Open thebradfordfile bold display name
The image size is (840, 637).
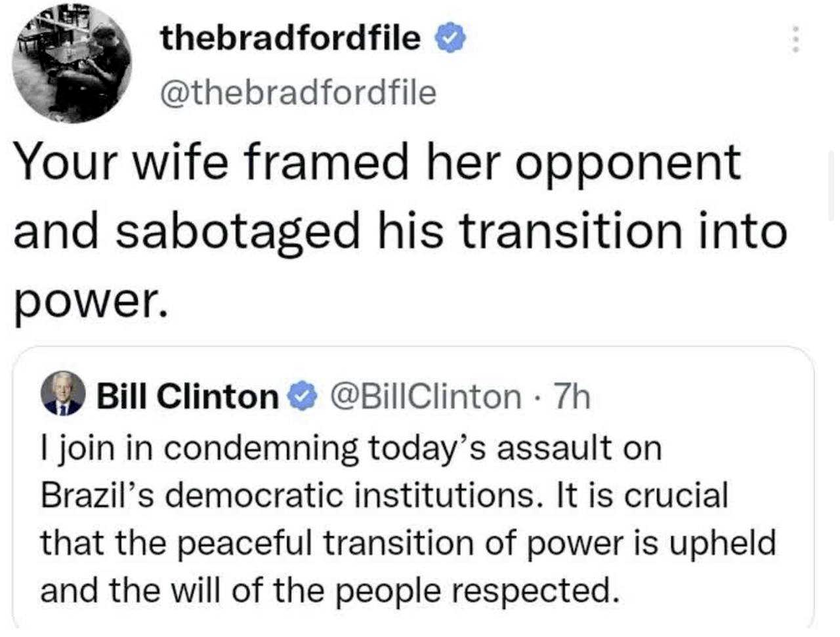291,38
